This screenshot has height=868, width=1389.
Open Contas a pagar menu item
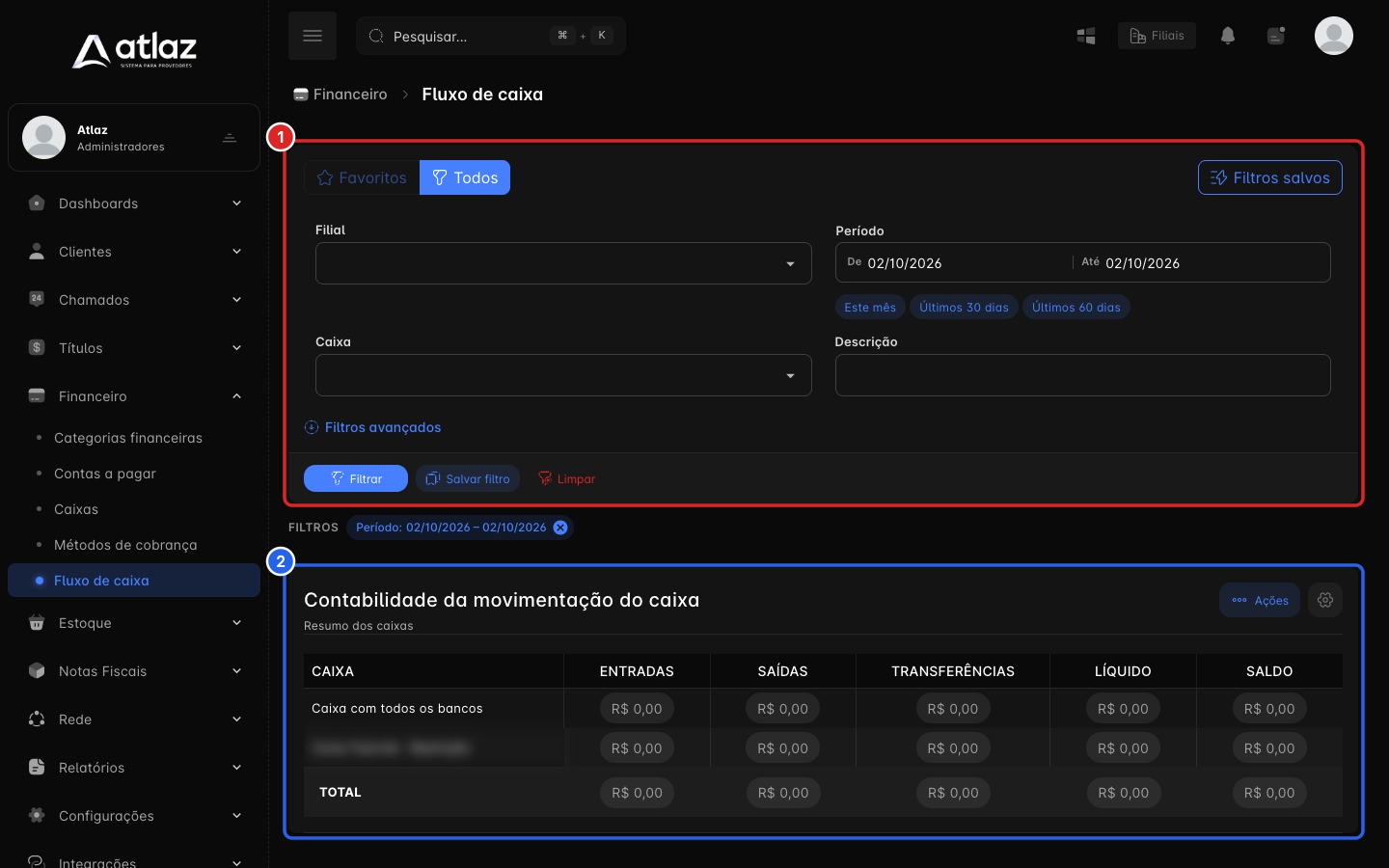click(105, 474)
